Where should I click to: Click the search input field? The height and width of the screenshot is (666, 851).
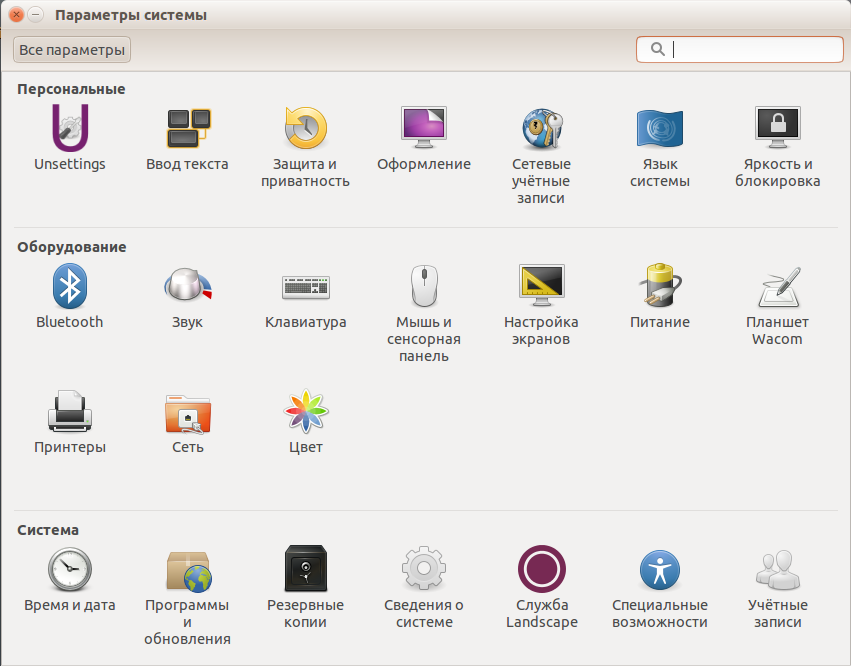(x=750, y=49)
